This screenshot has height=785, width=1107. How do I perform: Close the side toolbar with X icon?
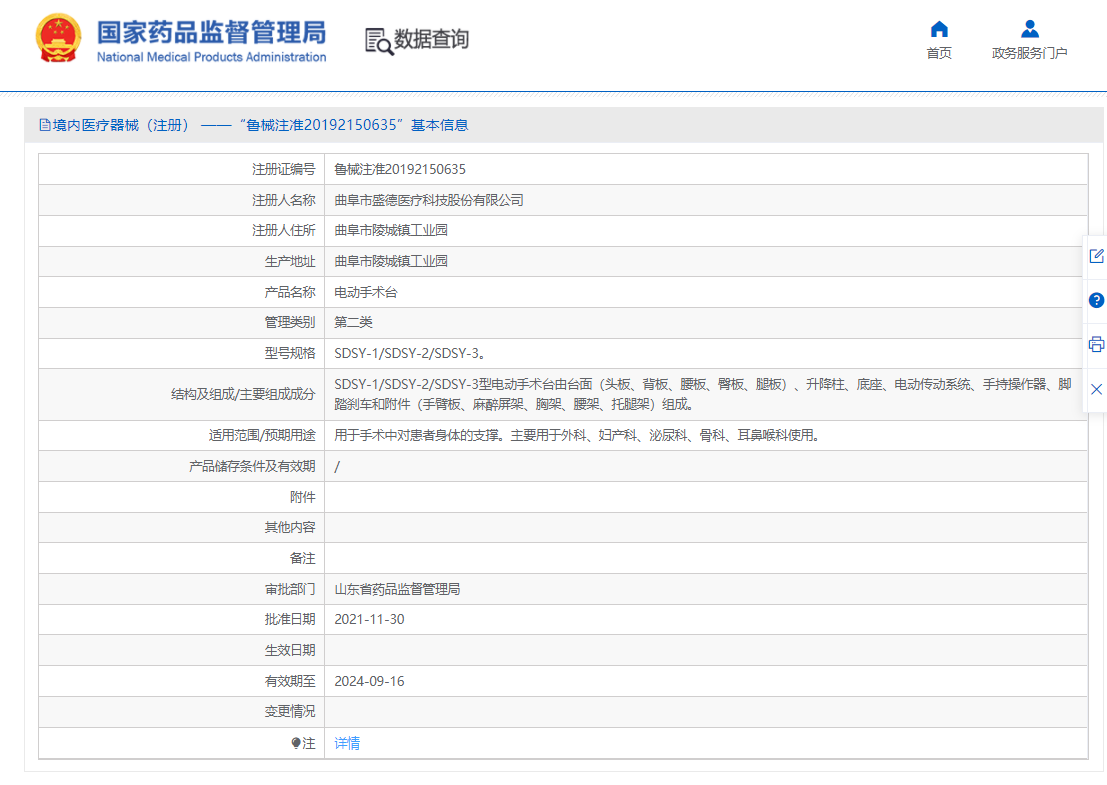click(1096, 389)
